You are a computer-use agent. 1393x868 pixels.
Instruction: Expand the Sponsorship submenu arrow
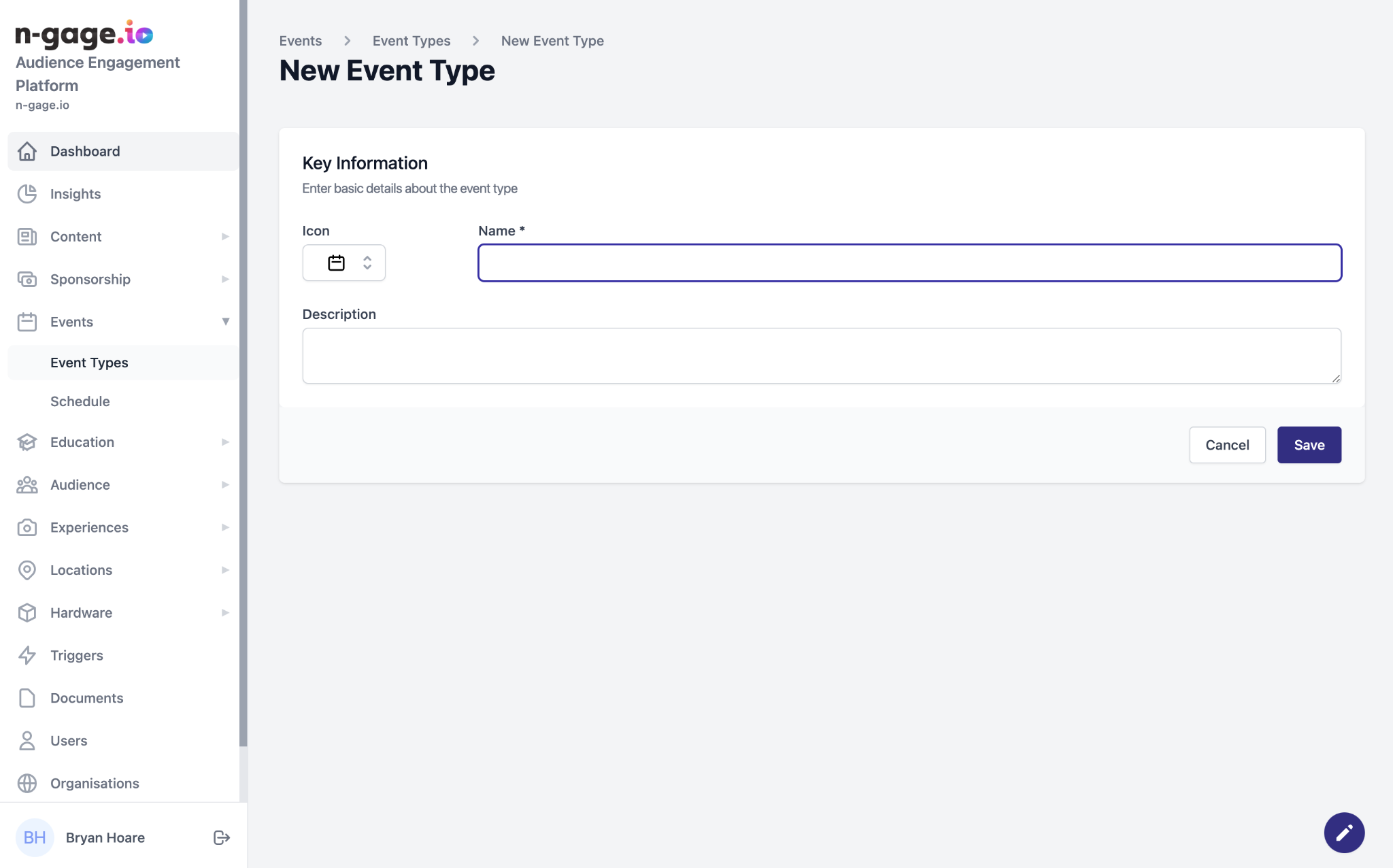pos(225,279)
